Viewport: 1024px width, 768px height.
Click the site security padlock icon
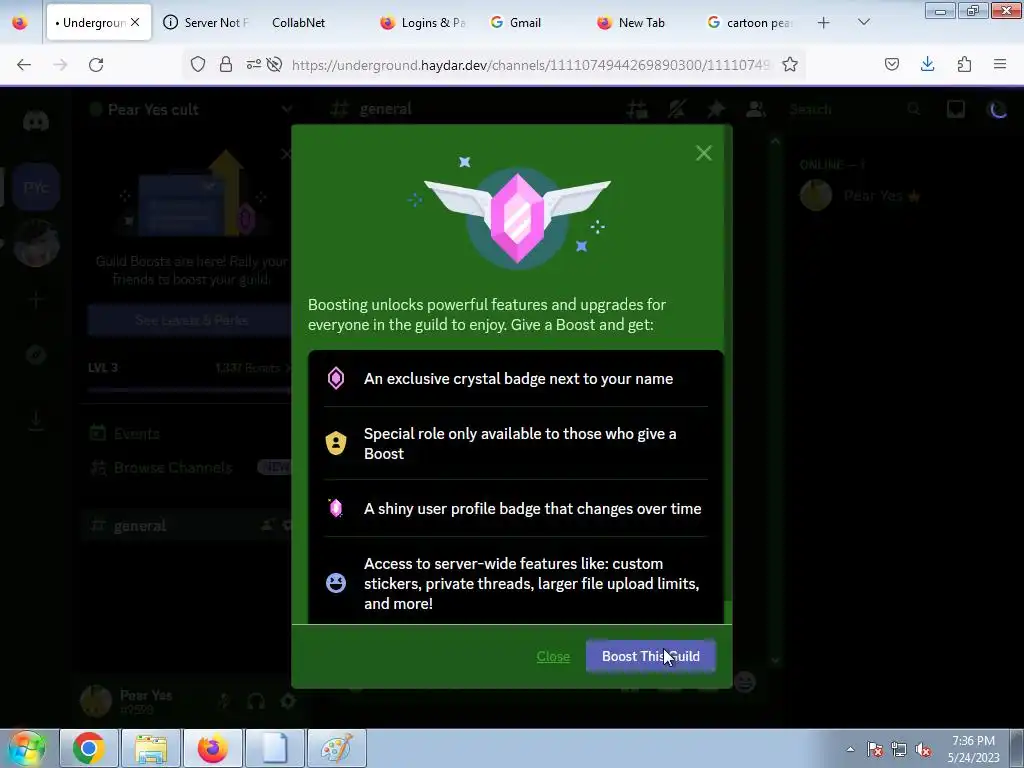click(226, 64)
